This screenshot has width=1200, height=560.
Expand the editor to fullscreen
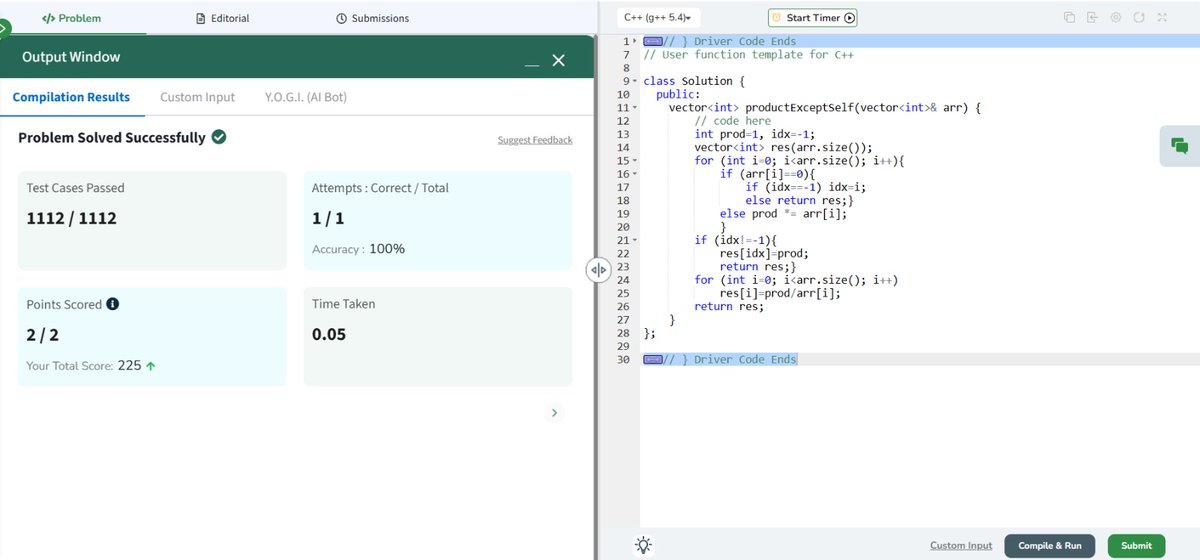[1162, 18]
